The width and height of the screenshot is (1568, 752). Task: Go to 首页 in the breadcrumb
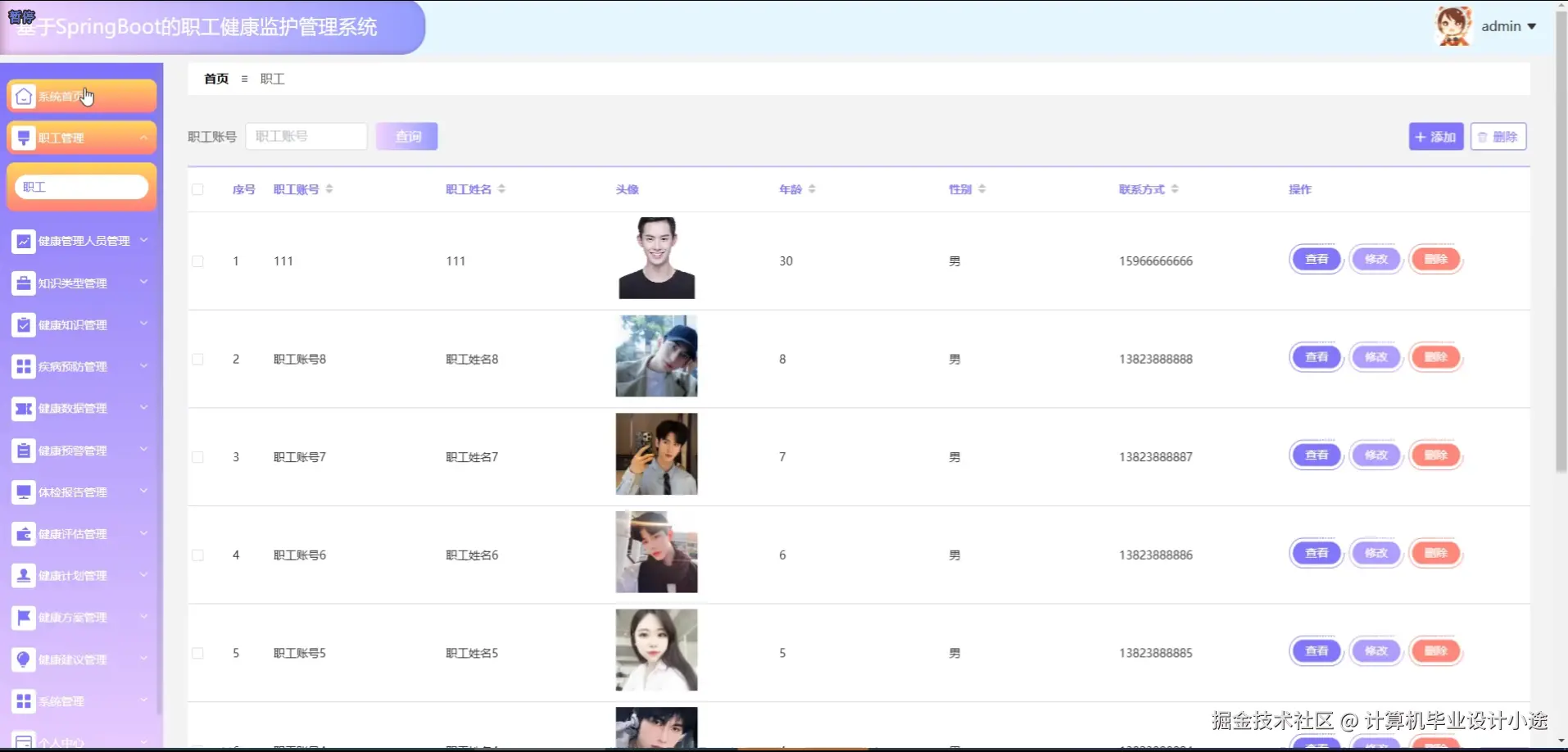coord(216,79)
